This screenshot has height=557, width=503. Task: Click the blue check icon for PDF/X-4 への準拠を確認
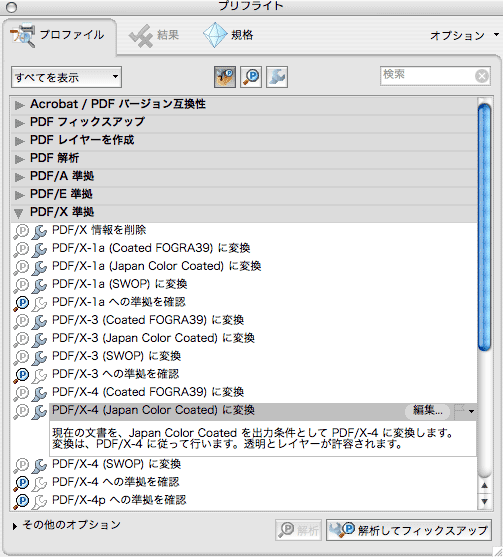point(22,483)
